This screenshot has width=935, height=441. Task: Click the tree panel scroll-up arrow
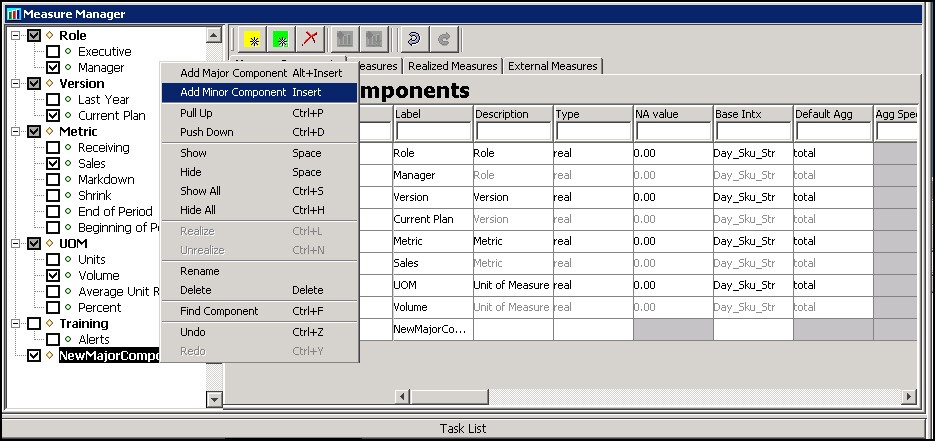pos(214,35)
